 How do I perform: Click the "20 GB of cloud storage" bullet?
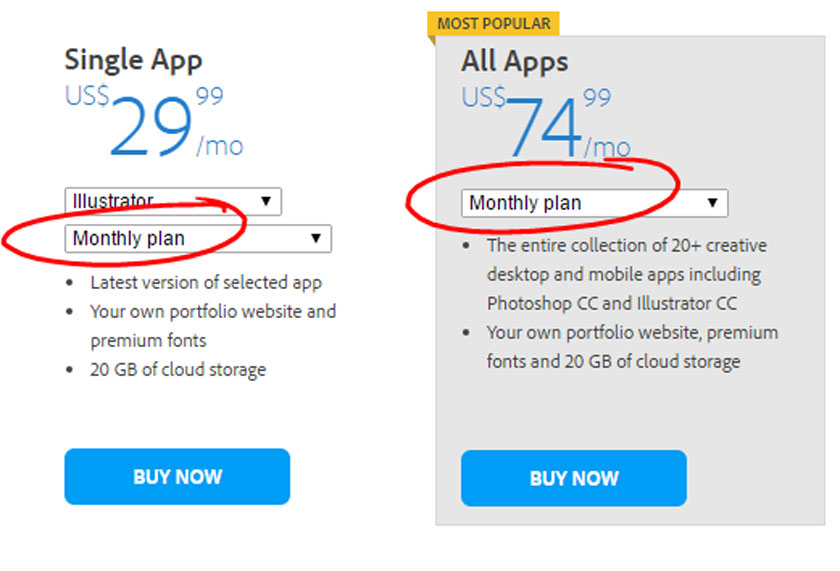(178, 370)
